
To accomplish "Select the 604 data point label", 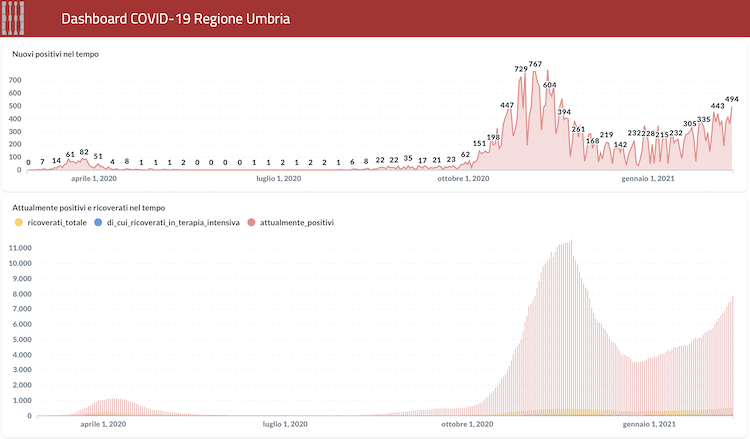I will click(549, 85).
